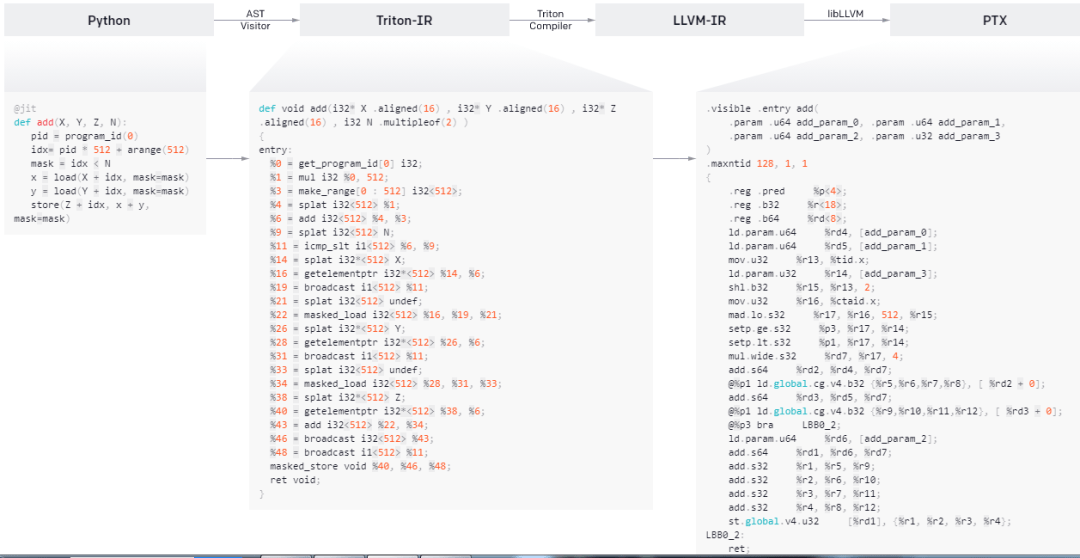The height and width of the screenshot is (558, 1080).
Task: Click the '@jit' decorator line
Action: [x=25, y=109]
